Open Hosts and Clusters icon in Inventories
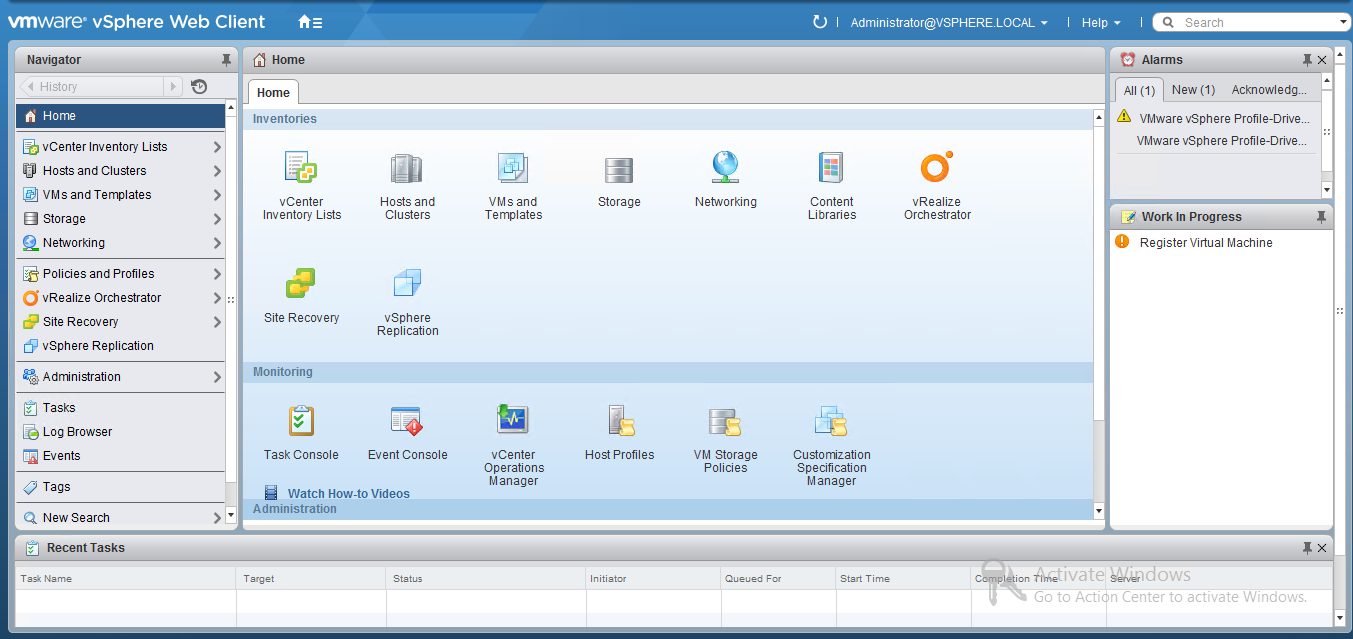The height and width of the screenshot is (639, 1353). click(x=407, y=168)
